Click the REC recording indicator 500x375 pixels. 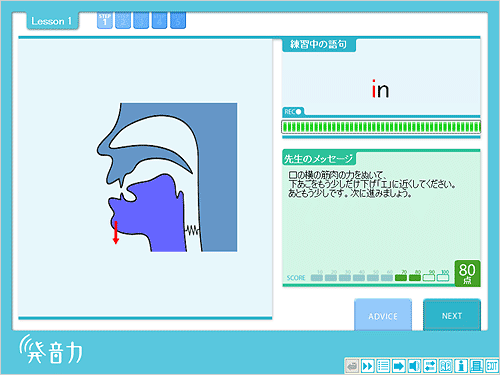(x=293, y=112)
